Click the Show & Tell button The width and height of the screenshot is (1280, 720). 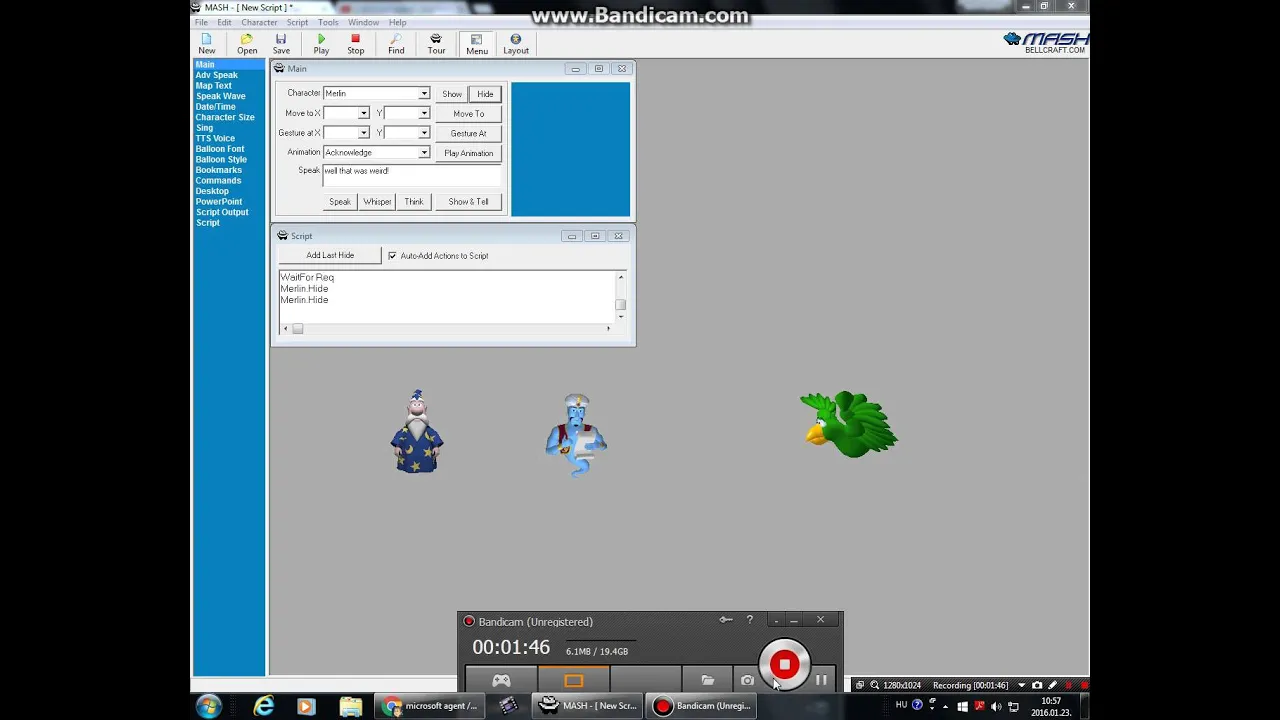click(x=468, y=202)
